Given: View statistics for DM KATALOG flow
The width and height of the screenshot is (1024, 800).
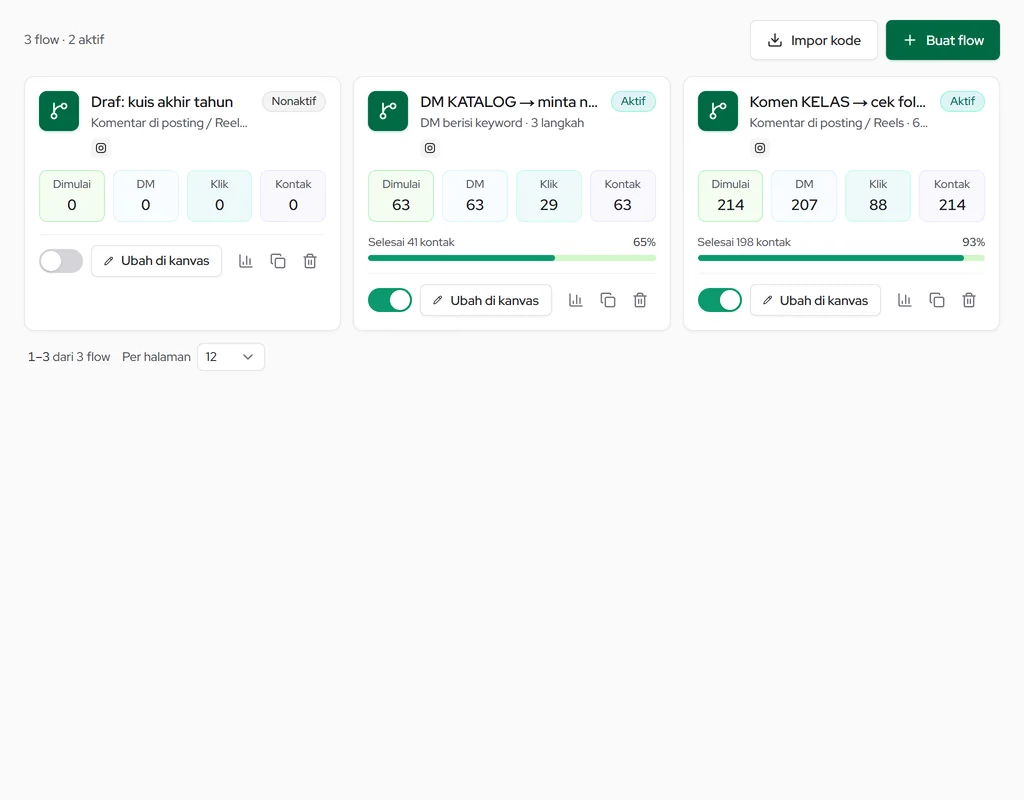Looking at the screenshot, I should pyautogui.click(x=575, y=300).
